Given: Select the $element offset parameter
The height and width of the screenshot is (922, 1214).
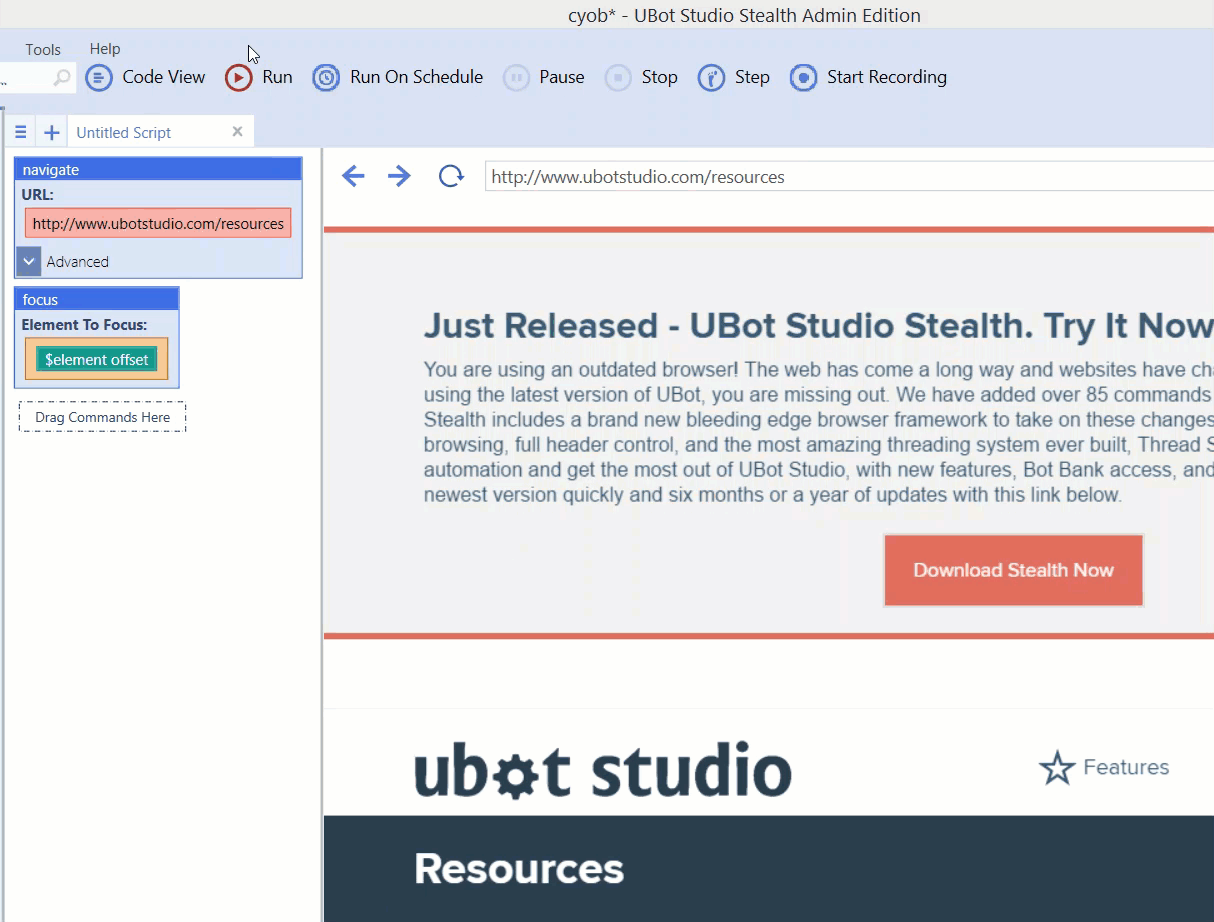Looking at the screenshot, I should pyautogui.click(x=97, y=359).
